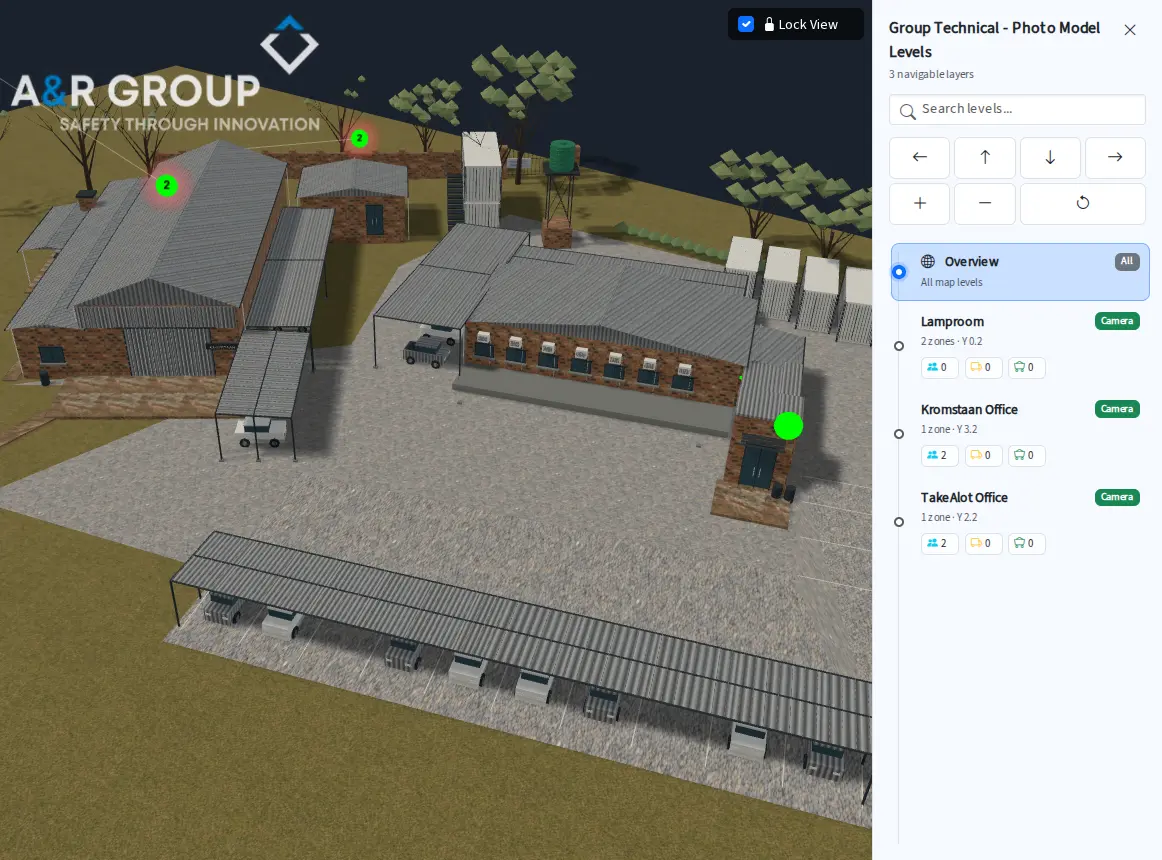
Task: Click Kromstaan Office green cart count chip
Action: point(1026,455)
